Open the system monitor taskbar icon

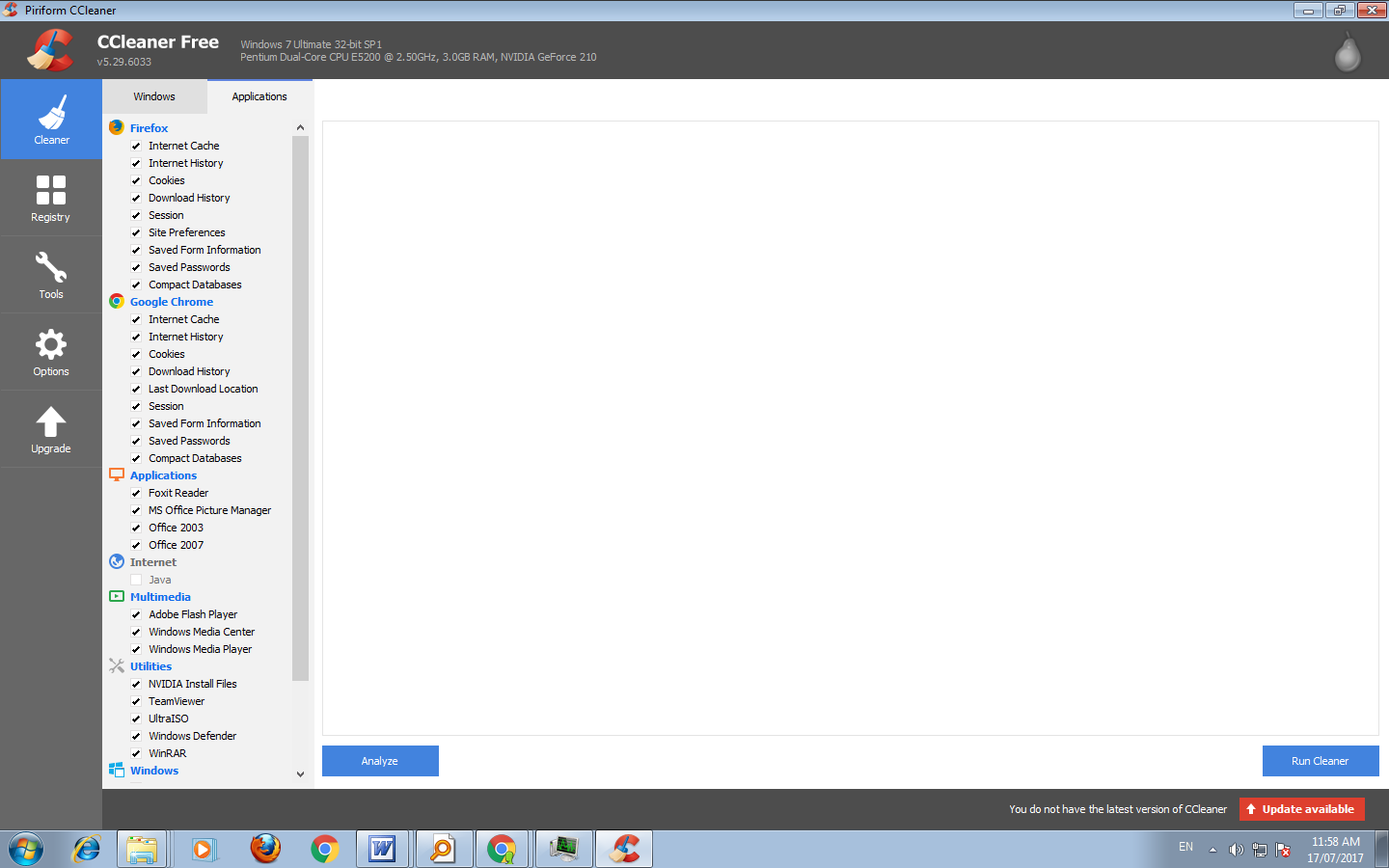pyautogui.click(x=564, y=849)
